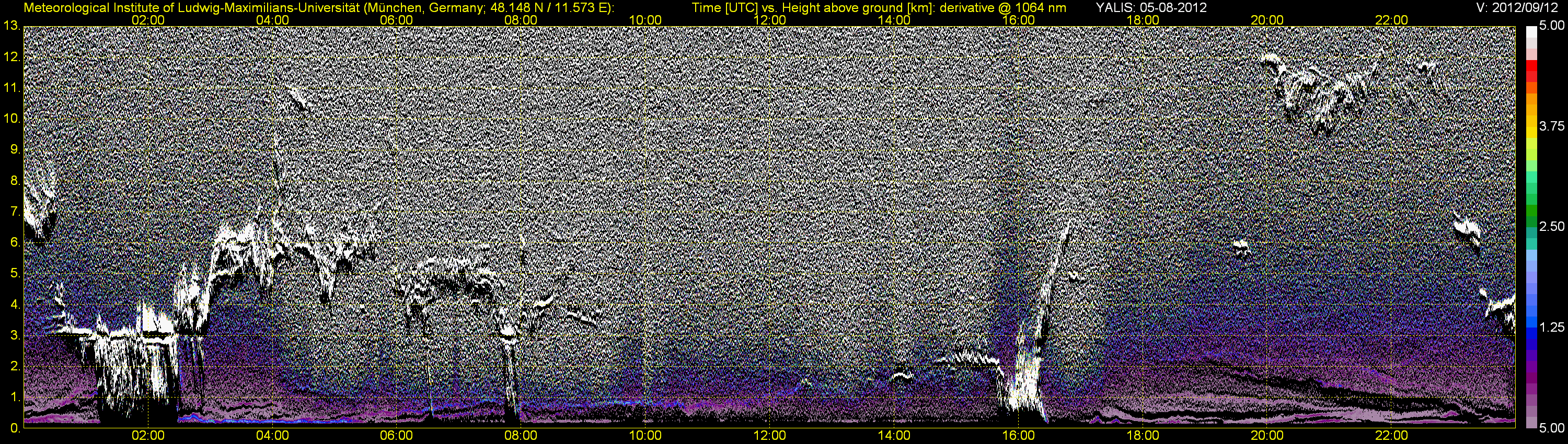1568x444 pixels.
Task: Click 02:00 on the top time axis
Action: pos(148,20)
